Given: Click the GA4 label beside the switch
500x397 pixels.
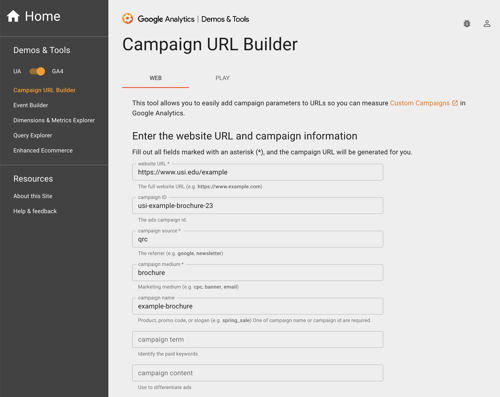Looking at the screenshot, I should point(57,71).
